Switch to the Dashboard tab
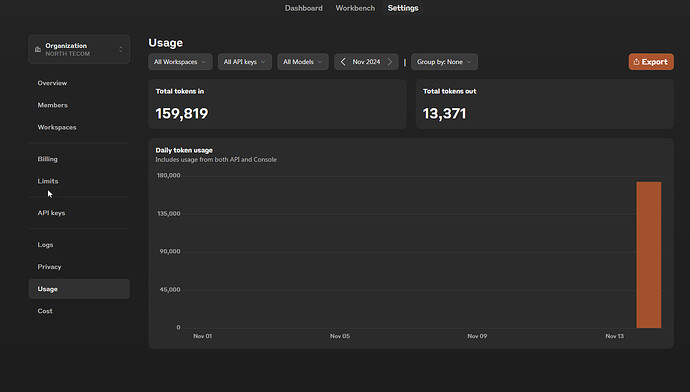 coord(304,8)
